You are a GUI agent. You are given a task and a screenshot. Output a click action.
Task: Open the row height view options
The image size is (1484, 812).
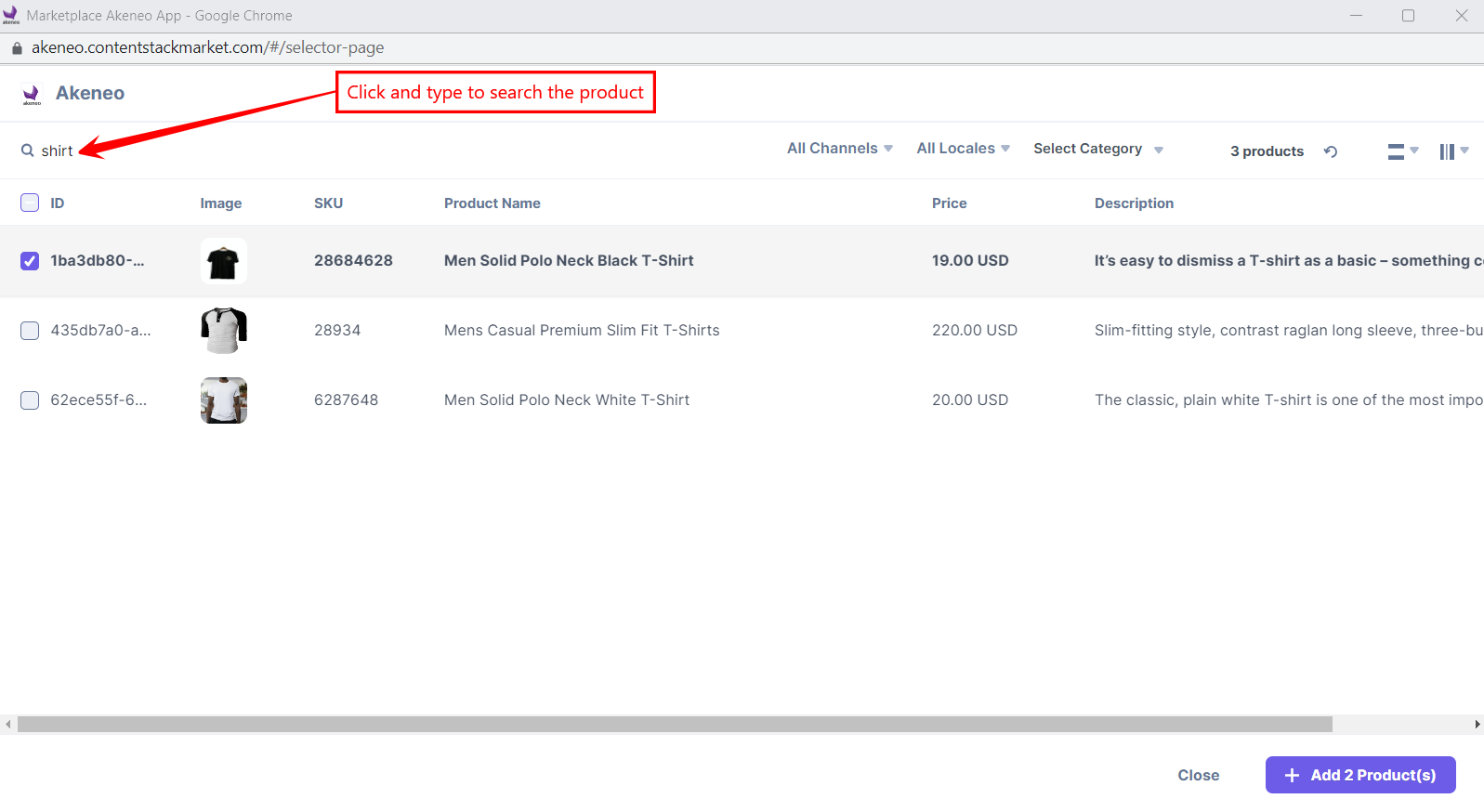[1403, 151]
